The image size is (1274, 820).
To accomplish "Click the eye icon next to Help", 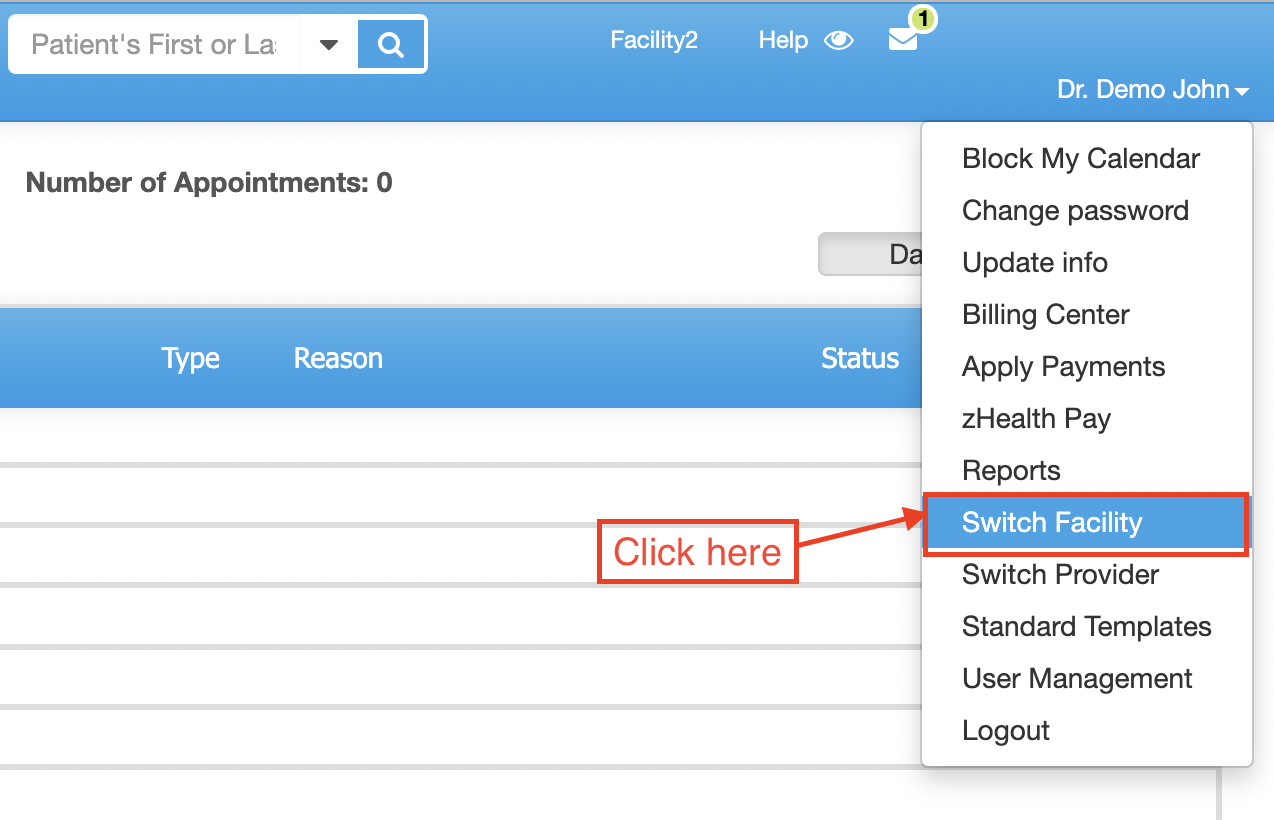I will (x=839, y=41).
